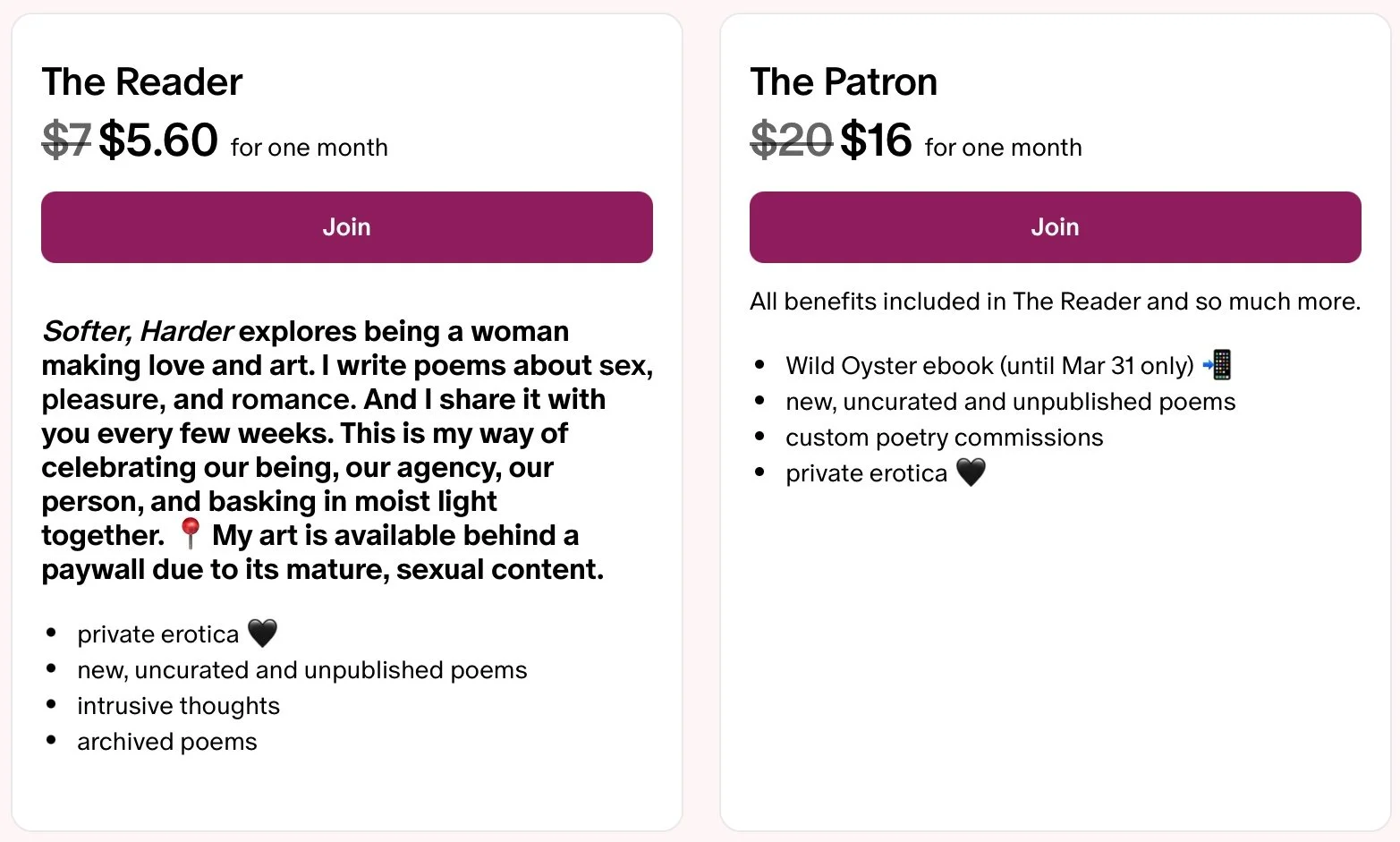Click Reader's "new, uncurated and unpublished poems" item

pos(302,670)
